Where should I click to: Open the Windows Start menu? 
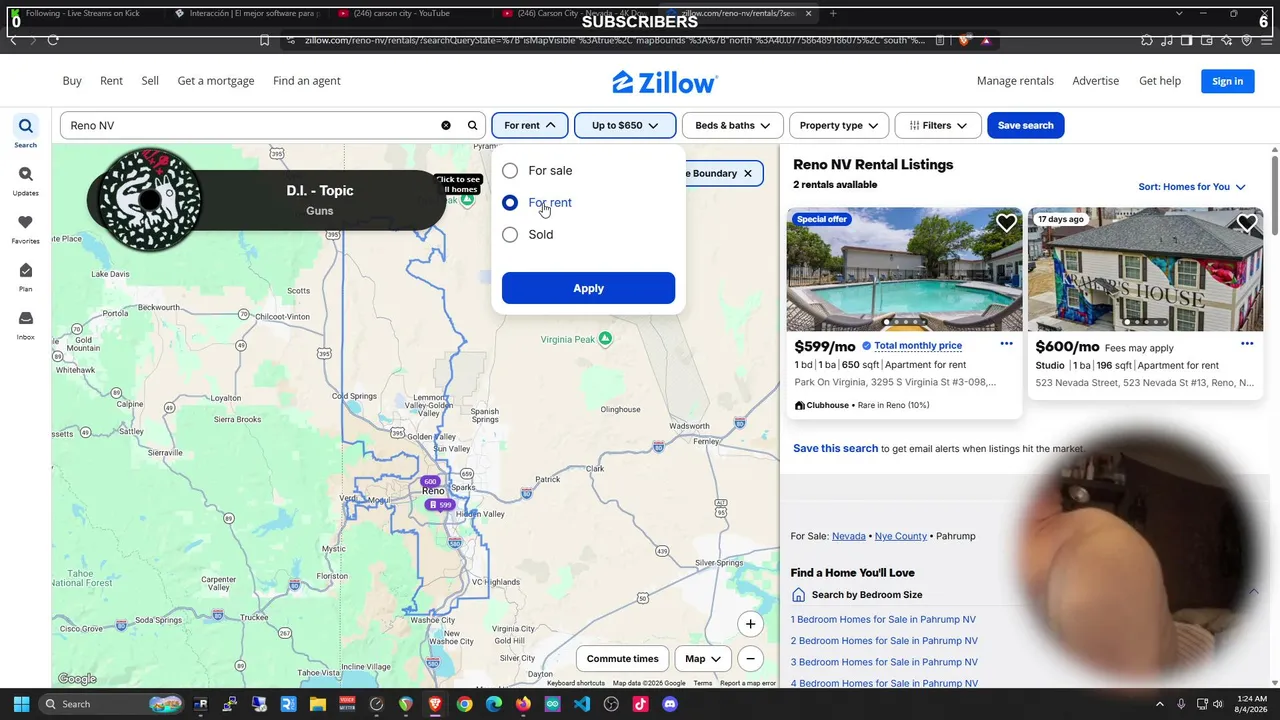coord(21,704)
